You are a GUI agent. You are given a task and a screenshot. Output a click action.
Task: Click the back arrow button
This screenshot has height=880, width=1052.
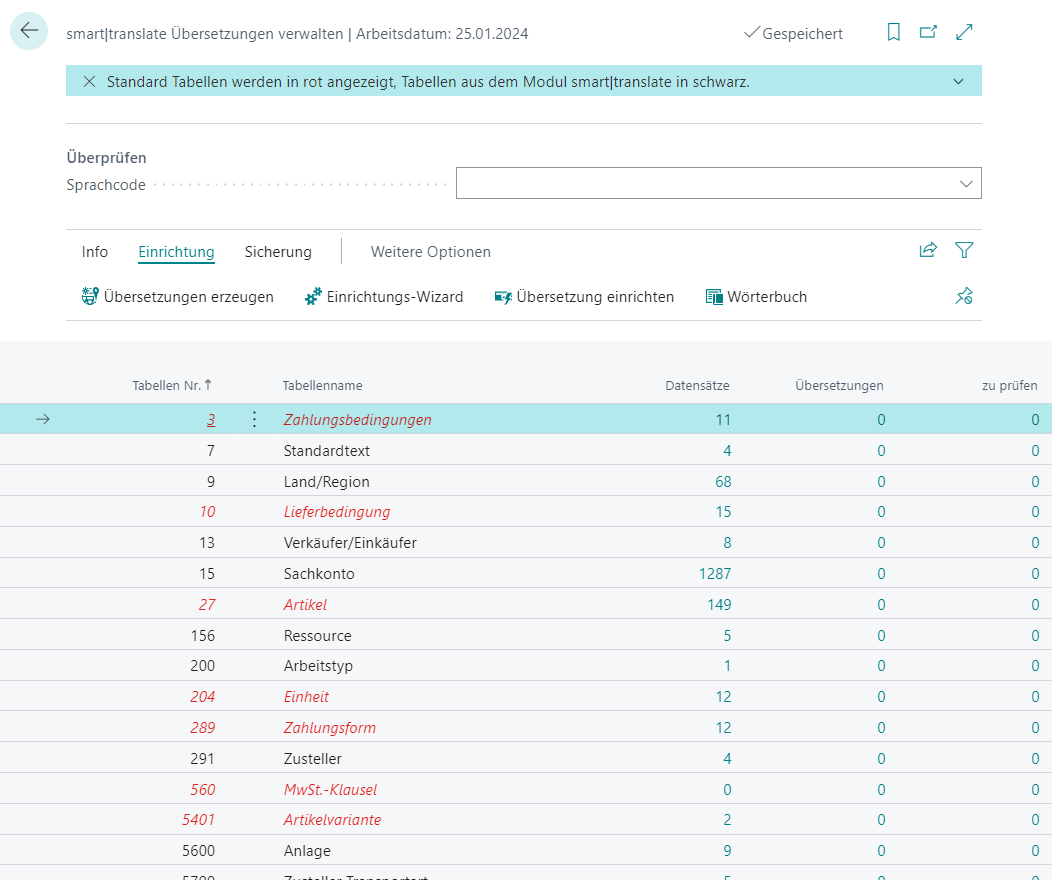(29, 32)
